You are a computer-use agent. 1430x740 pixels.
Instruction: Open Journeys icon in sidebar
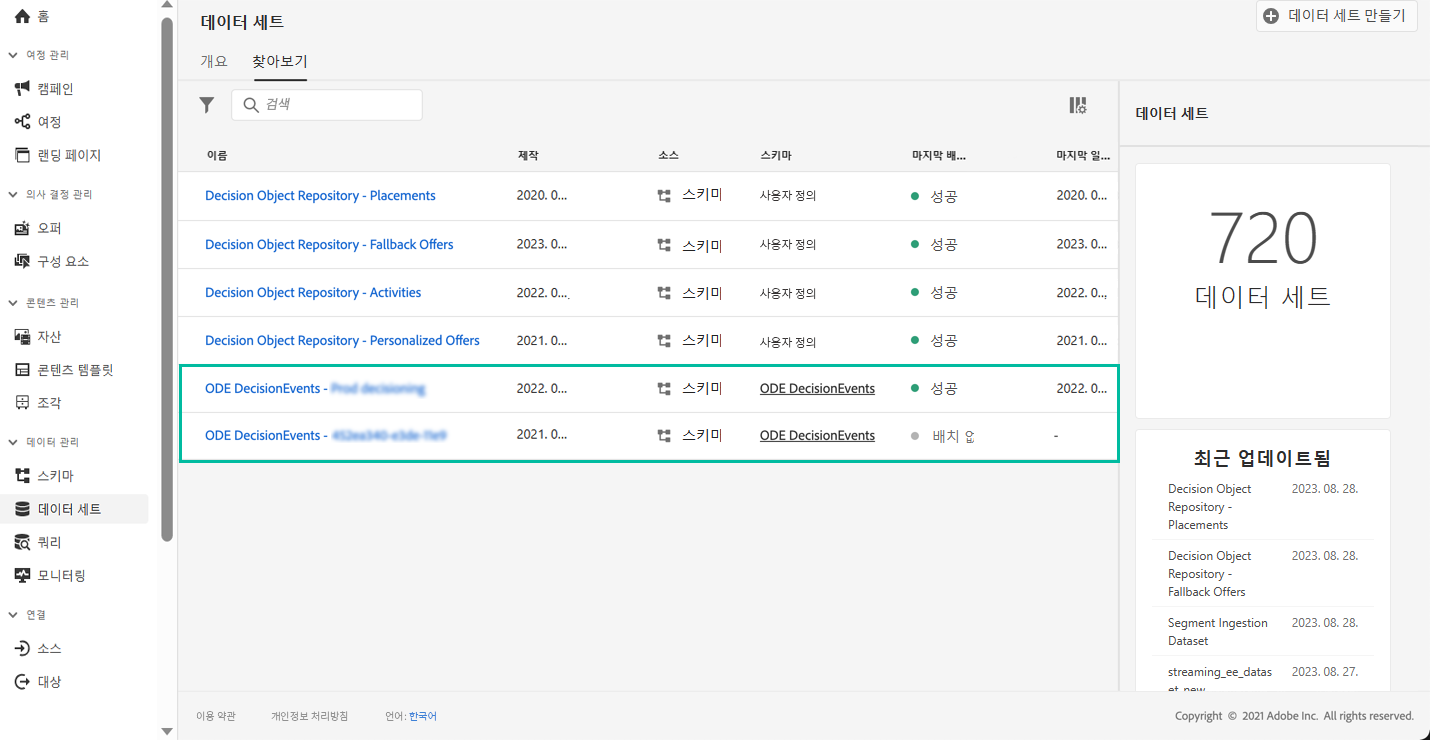pos(23,122)
